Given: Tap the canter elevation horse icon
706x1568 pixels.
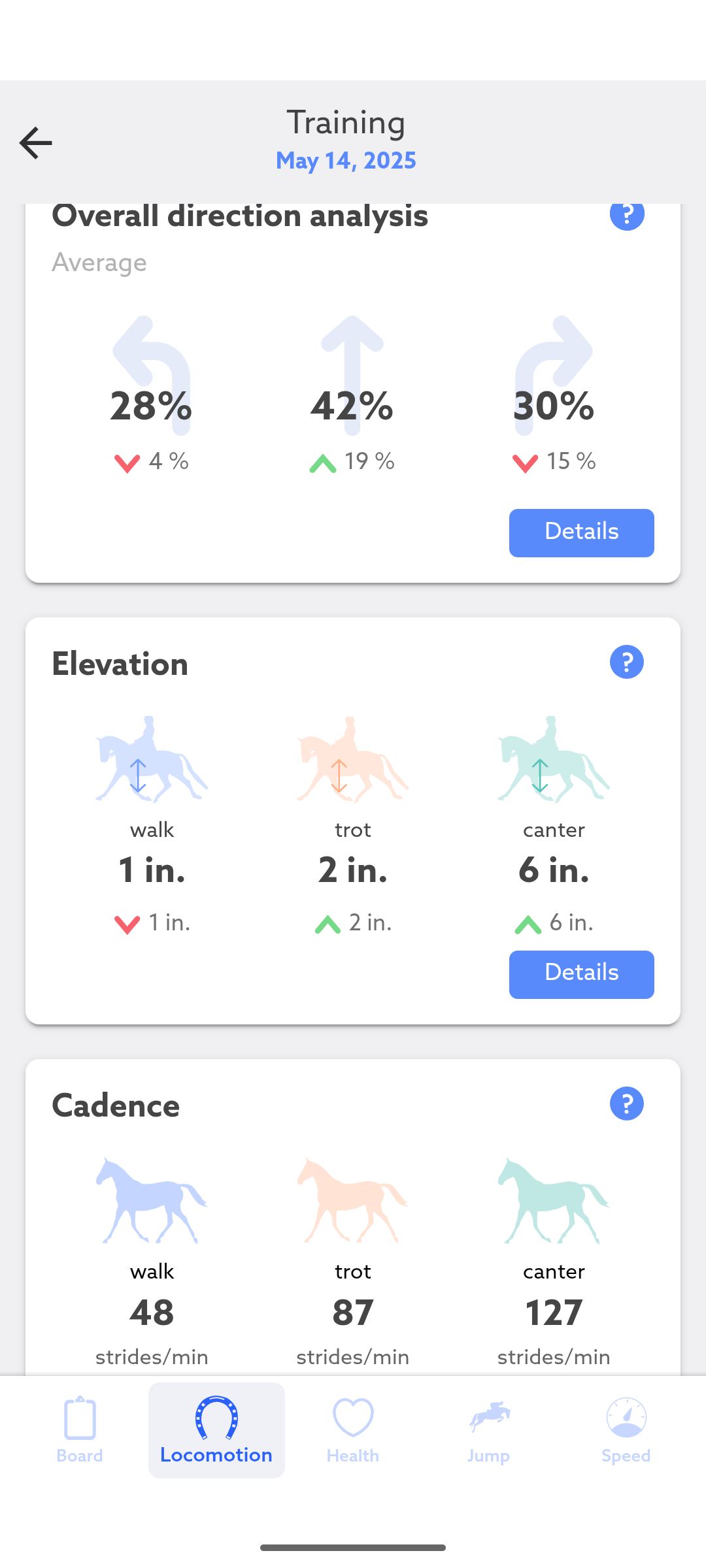Looking at the screenshot, I should point(553,759).
